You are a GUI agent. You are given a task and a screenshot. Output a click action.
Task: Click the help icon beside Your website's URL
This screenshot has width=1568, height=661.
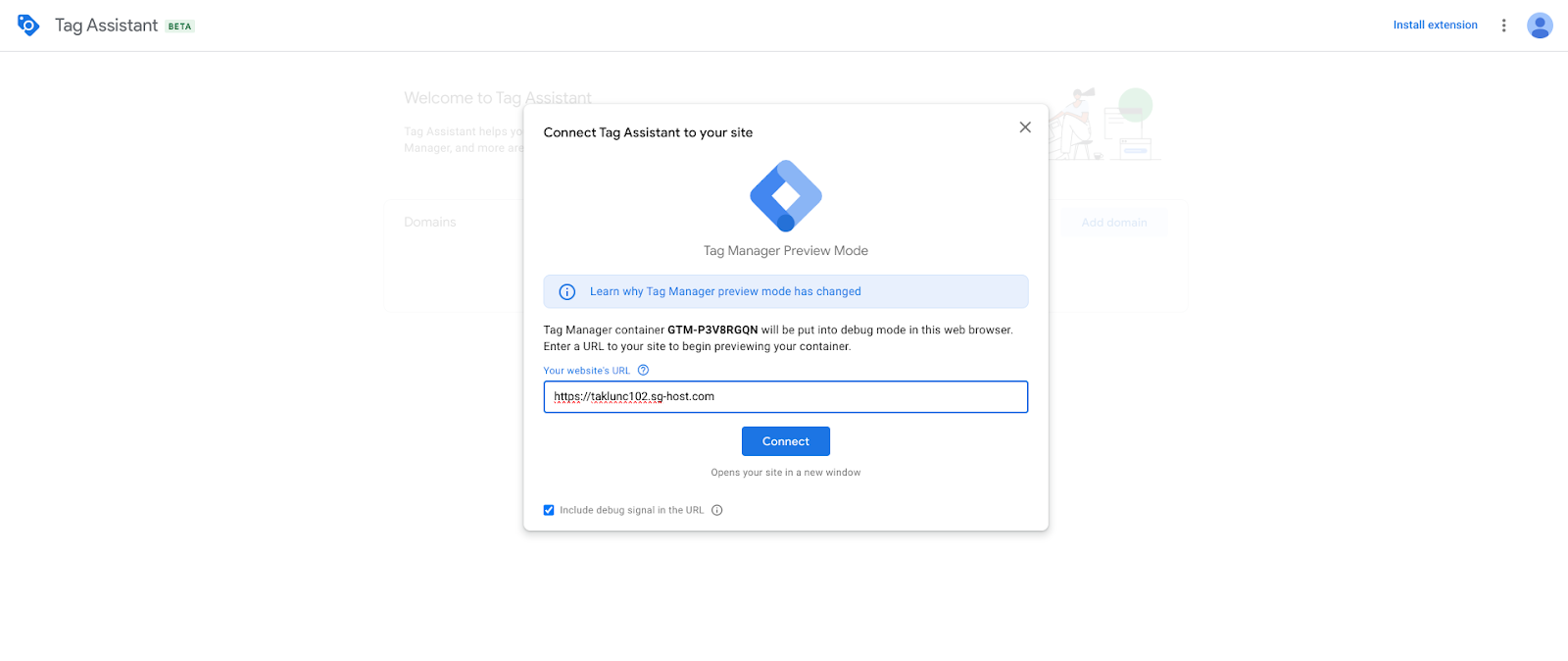[644, 371]
